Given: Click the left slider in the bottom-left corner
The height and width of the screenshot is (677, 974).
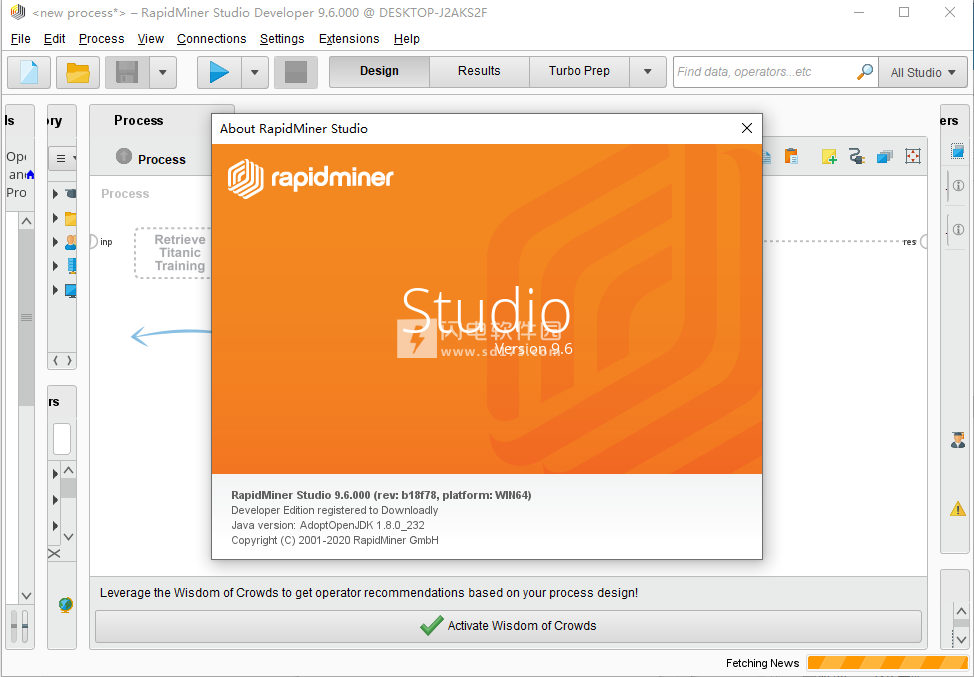Looking at the screenshot, I should click(14, 625).
